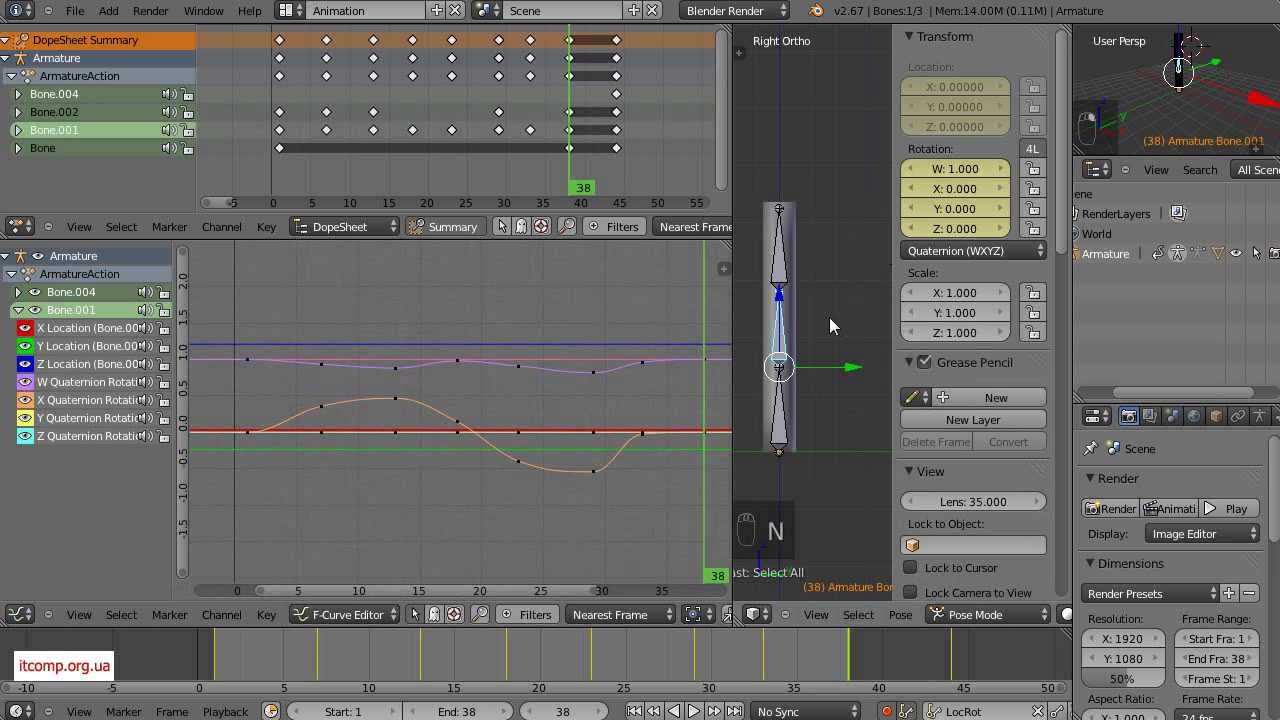Viewport: 1280px width, 720px height.
Task: Enable Lock Camera to View checkbox
Action: tap(910, 593)
